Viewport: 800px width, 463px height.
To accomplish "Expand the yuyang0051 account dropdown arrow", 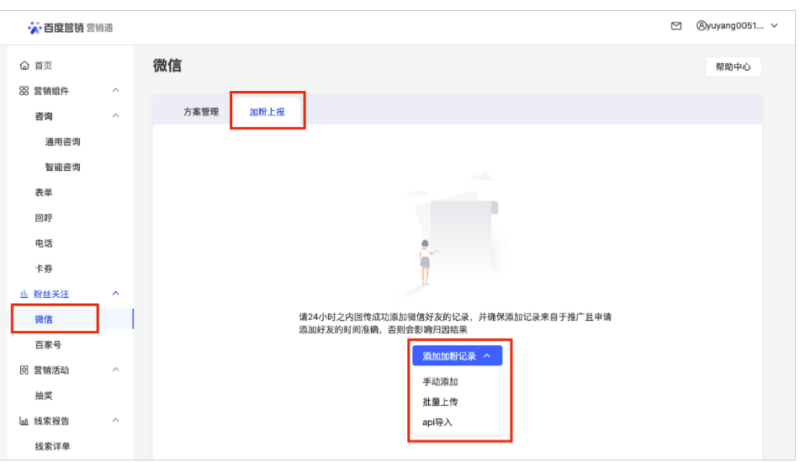I will [x=774, y=26].
